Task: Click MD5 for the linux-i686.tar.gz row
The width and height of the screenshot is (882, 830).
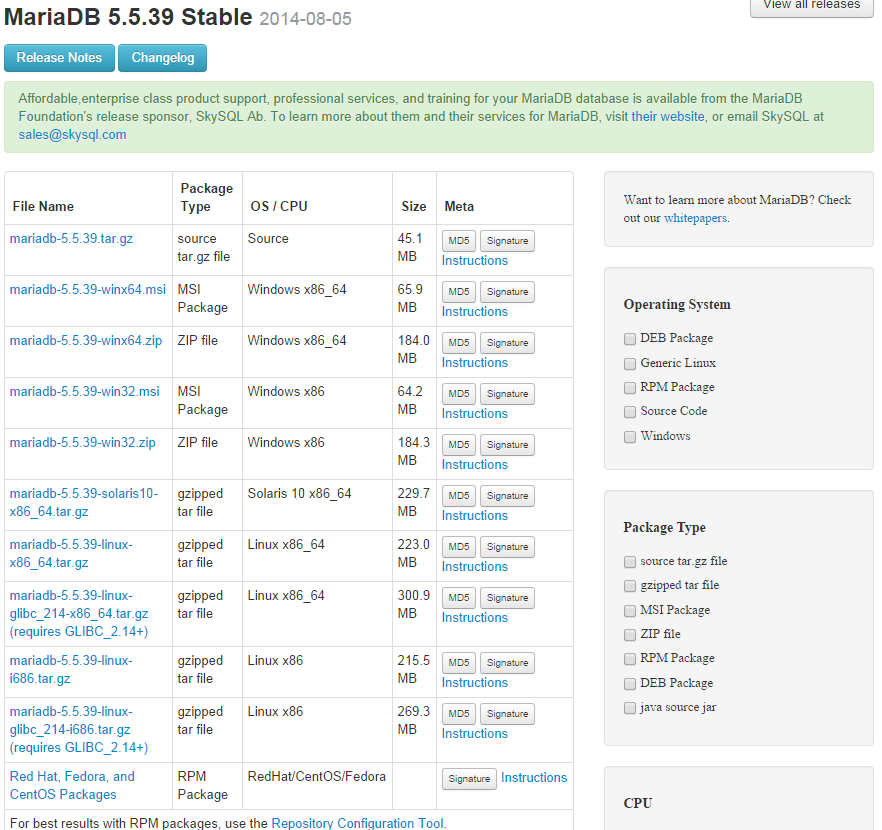Action: [459, 663]
